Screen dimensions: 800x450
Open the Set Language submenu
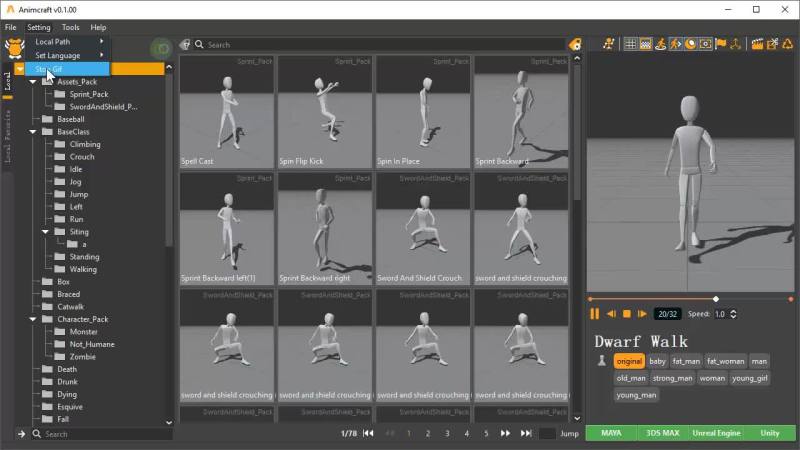pos(67,55)
